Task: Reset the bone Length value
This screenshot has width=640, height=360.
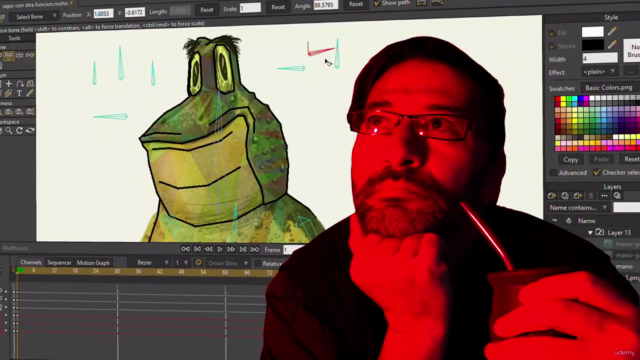Action: pyautogui.click(x=207, y=9)
